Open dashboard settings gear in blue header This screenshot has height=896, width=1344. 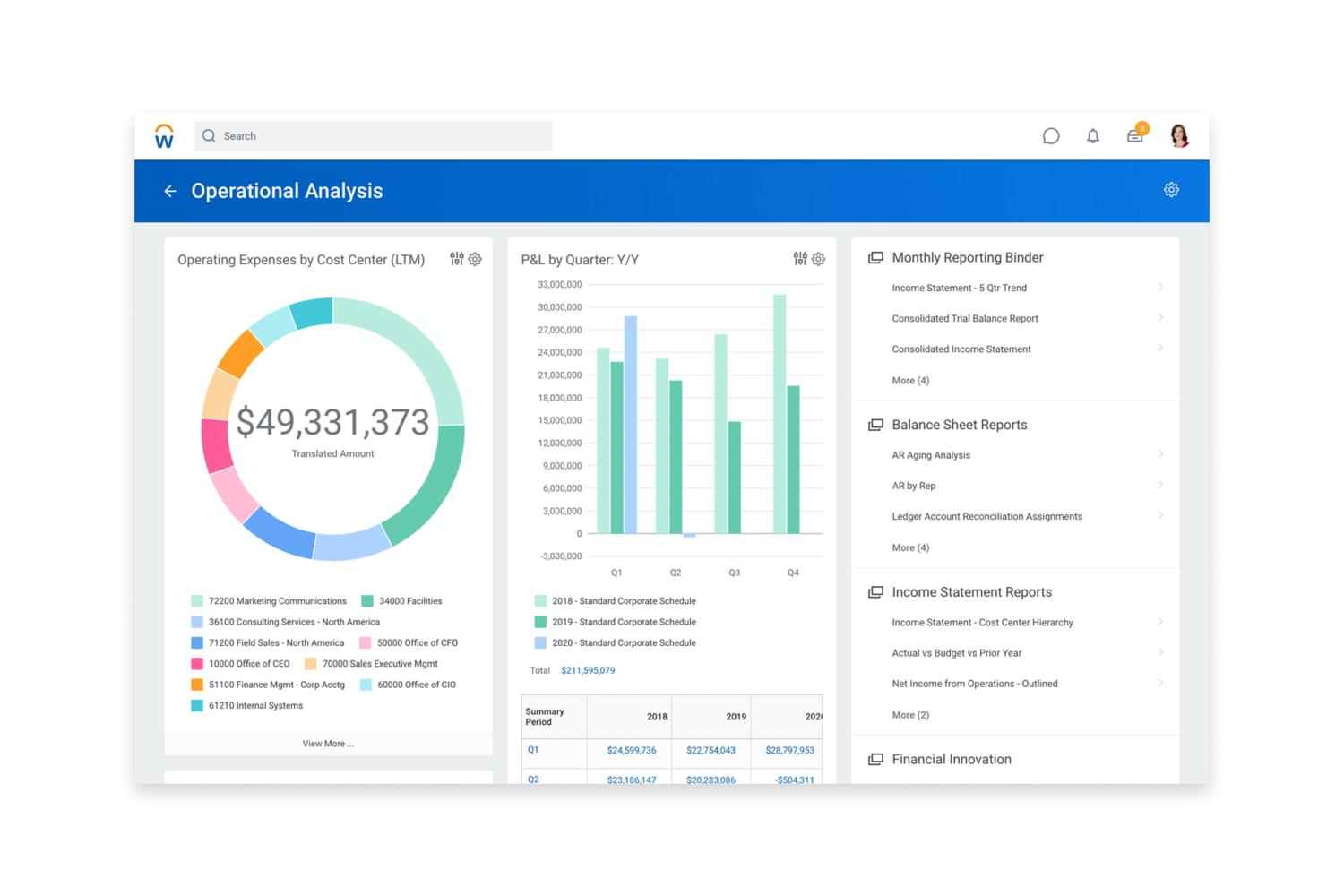pyautogui.click(x=1171, y=190)
